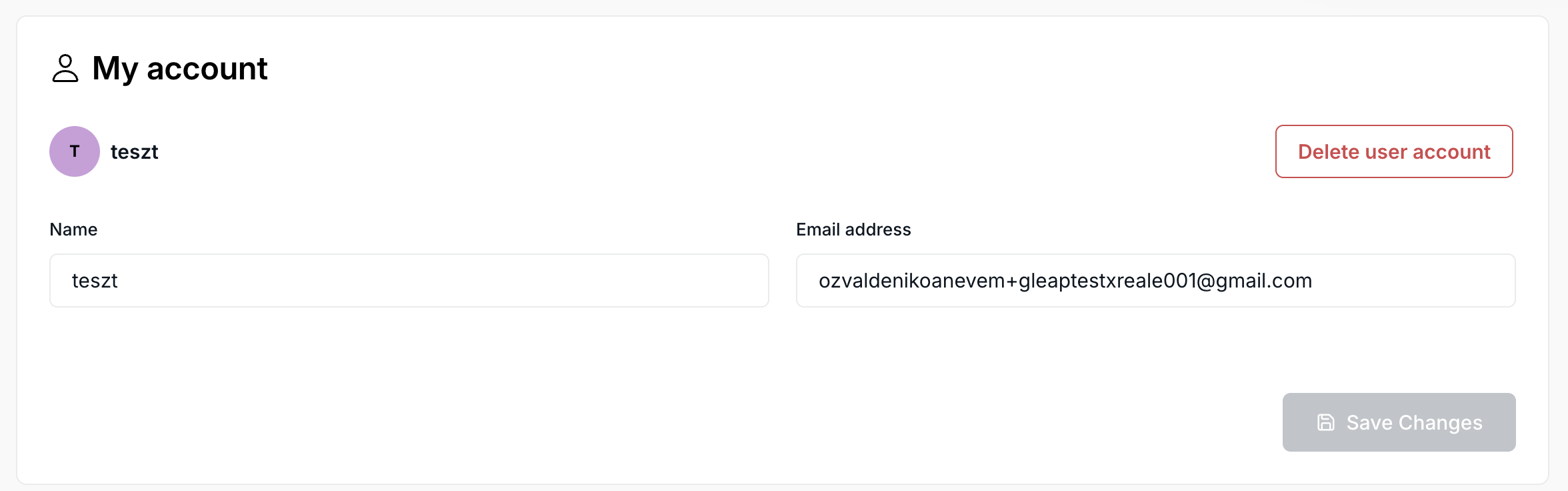Click the Save Changes label text
The width and height of the screenshot is (1568, 491).
pos(1414,423)
